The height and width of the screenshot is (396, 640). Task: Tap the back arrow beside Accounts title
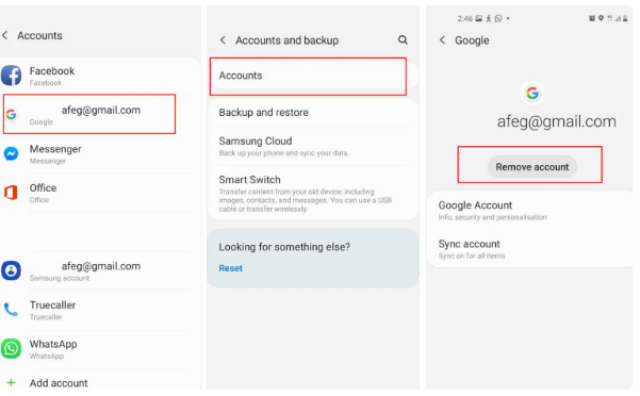[x=5, y=36]
